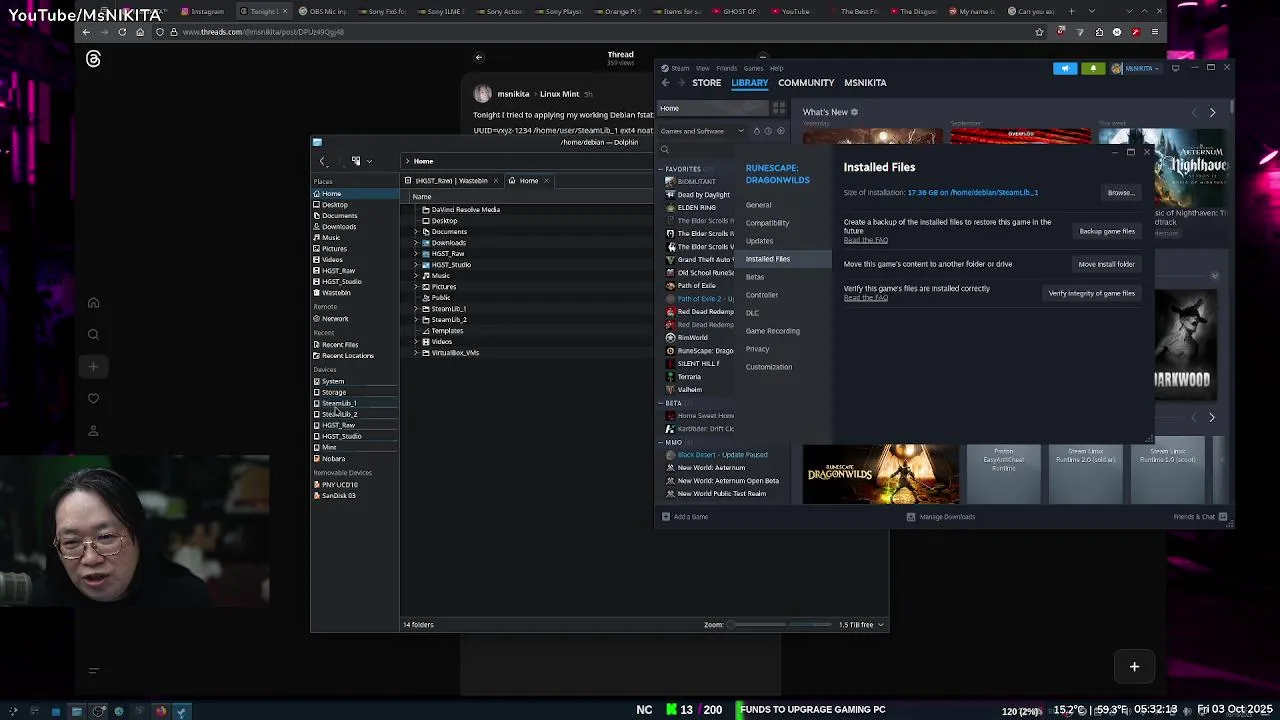The image size is (1280, 720).
Task: Click Steam back navigation arrow
Action: [666, 83]
